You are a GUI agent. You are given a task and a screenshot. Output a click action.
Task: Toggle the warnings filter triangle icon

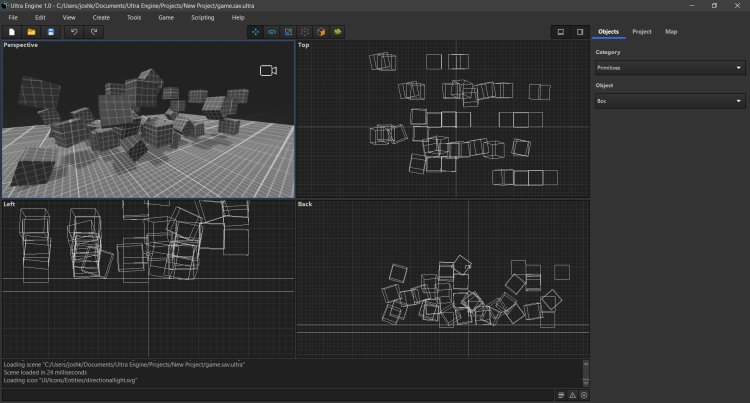(x=572, y=395)
